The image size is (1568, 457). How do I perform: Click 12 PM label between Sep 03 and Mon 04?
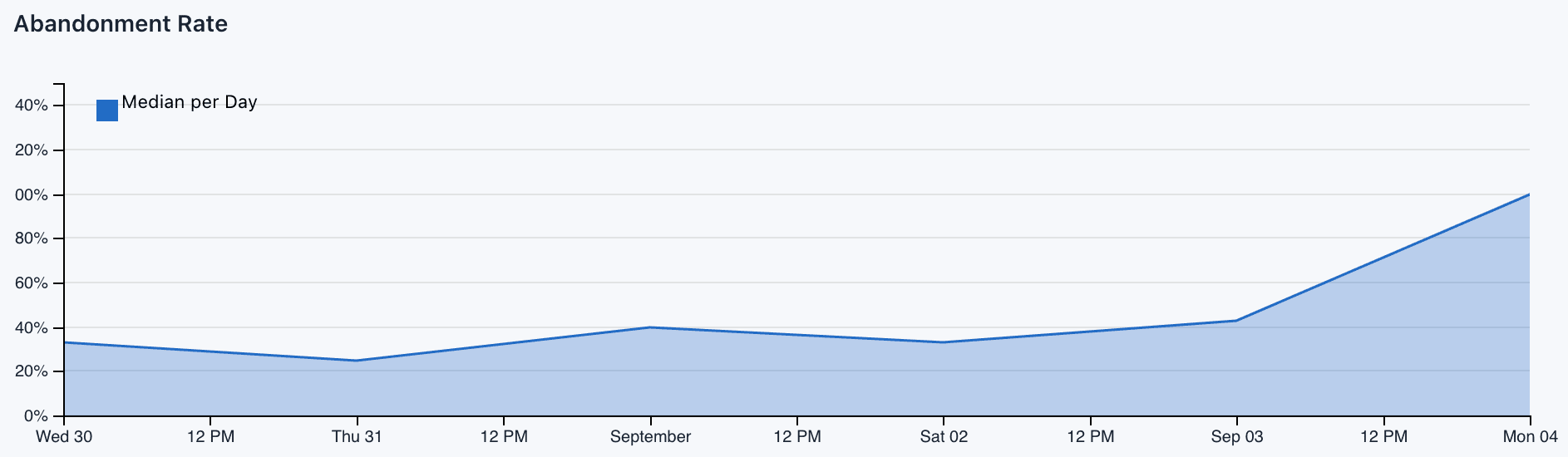1383,437
